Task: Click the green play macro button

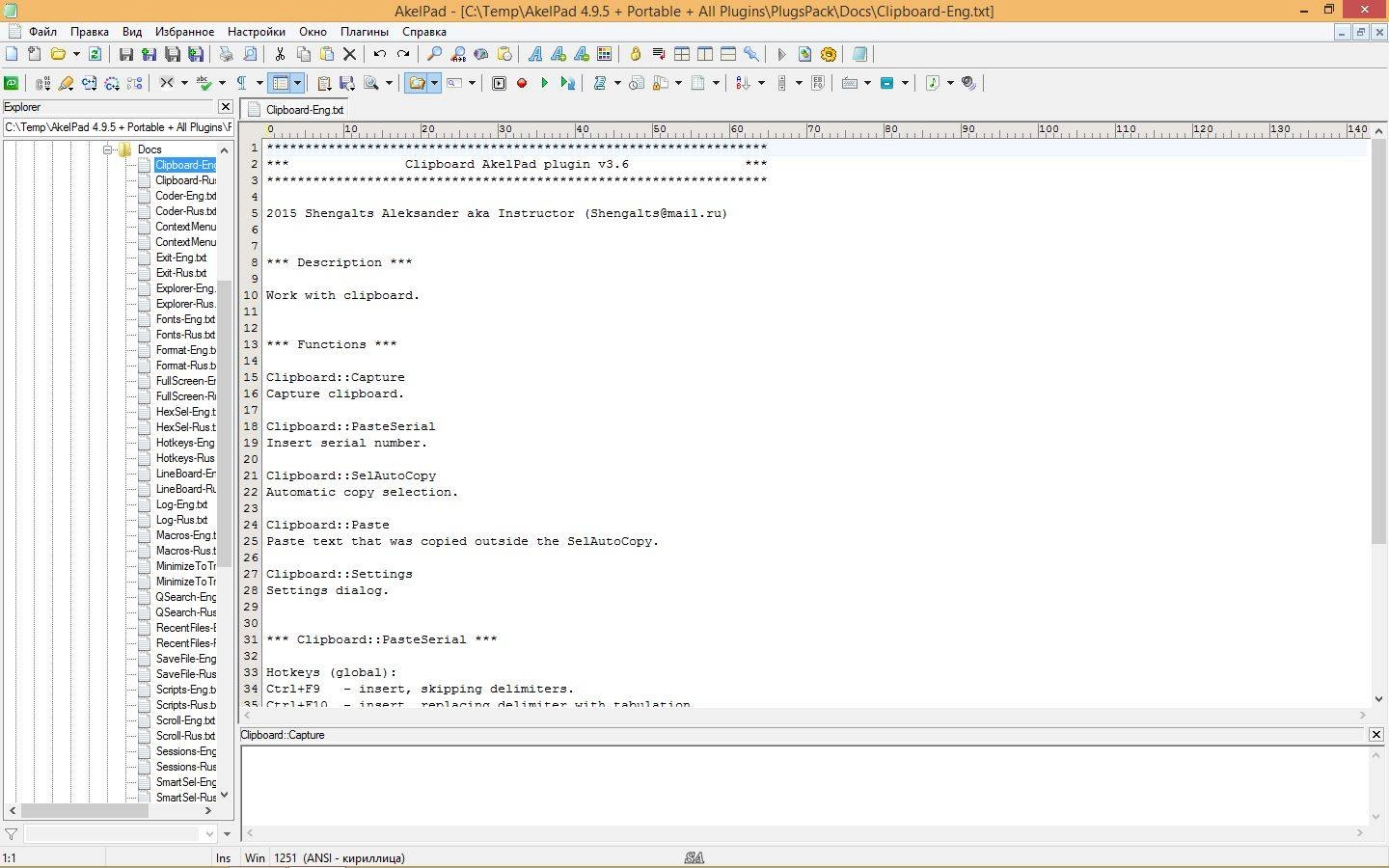Action: coord(545,83)
